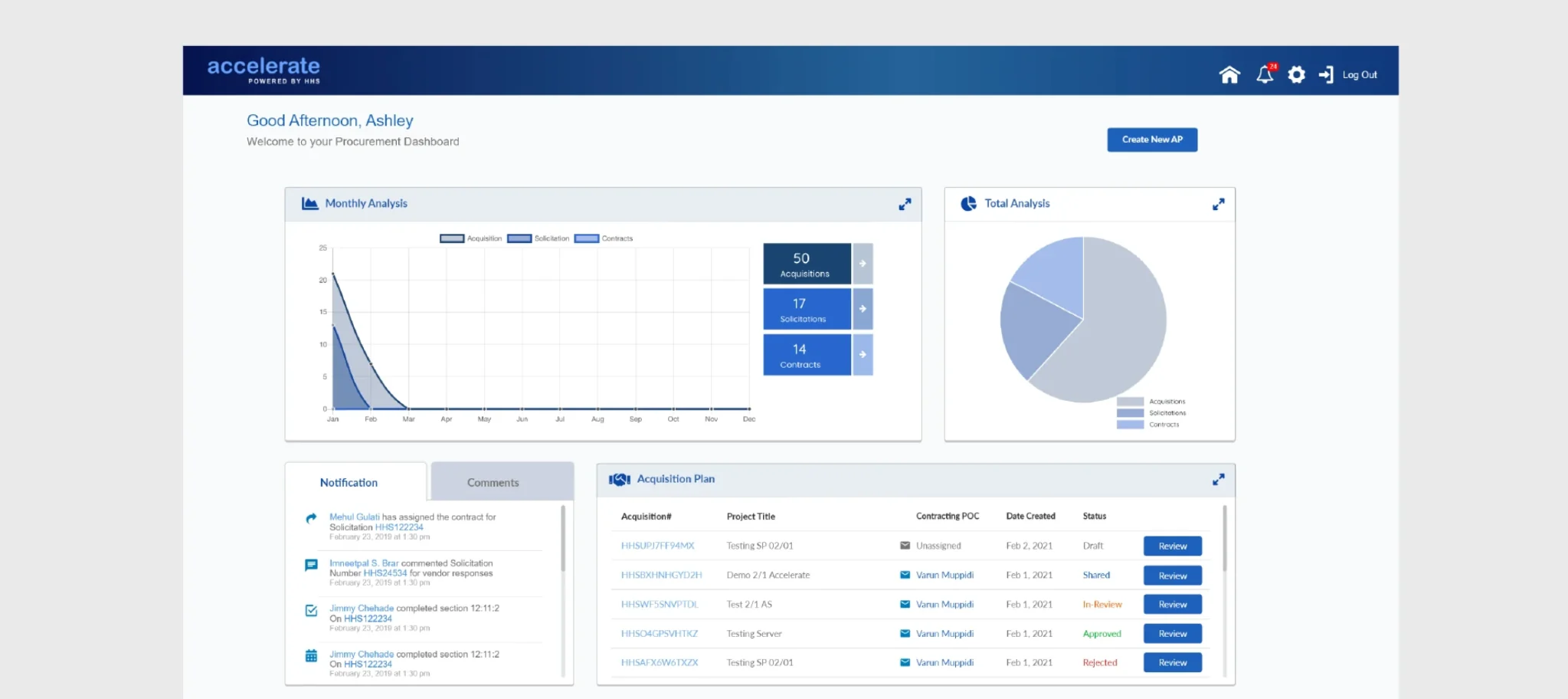Toggle Contracts series in chart legend
Image resolution: width=1568 pixels, height=699 pixels.
(604, 238)
